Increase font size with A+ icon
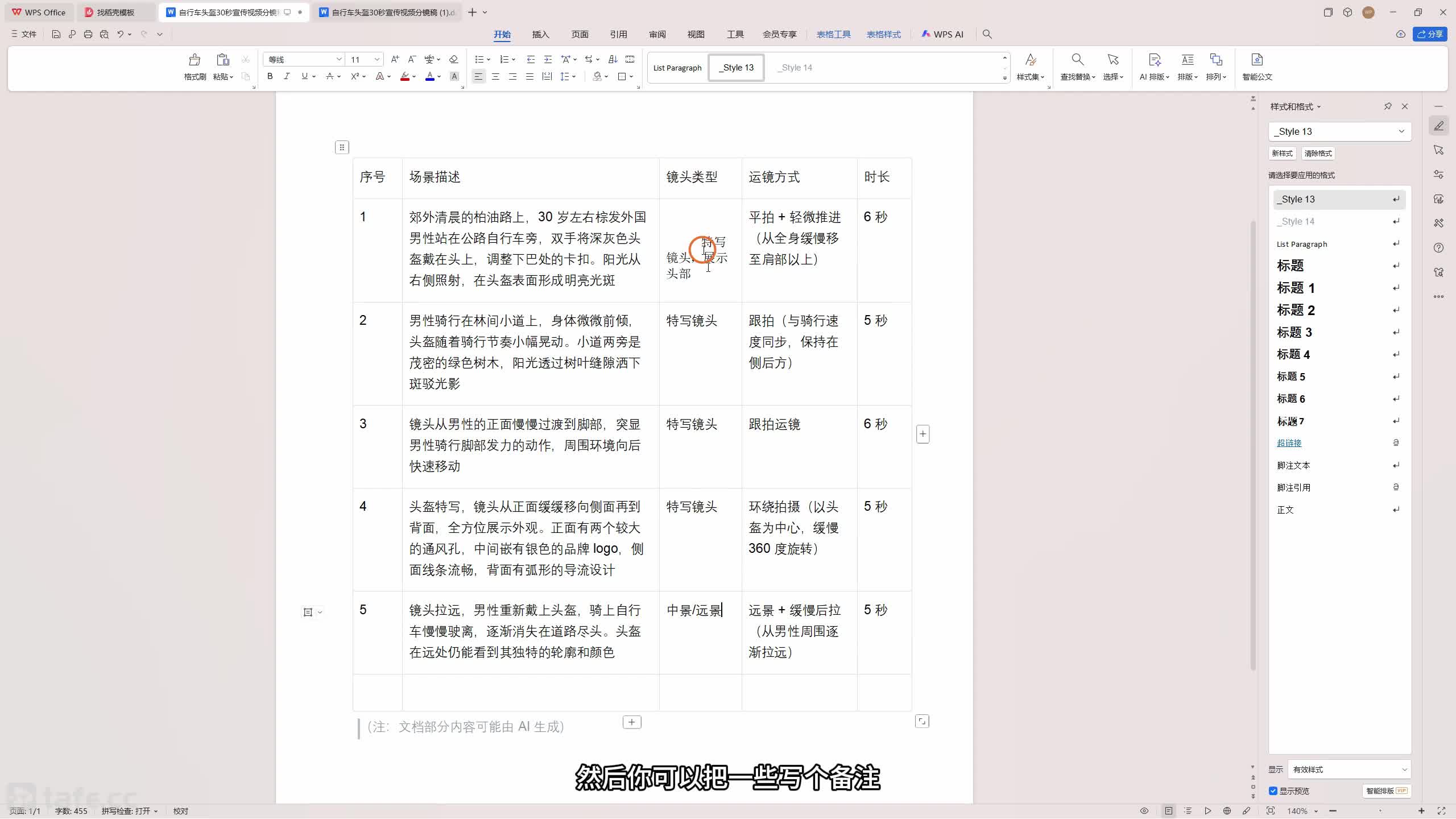The image size is (1456, 819). tap(395, 59)
